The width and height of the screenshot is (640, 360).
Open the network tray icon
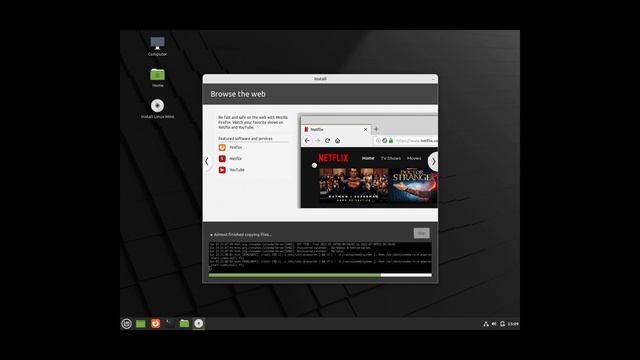coord(486,324)
